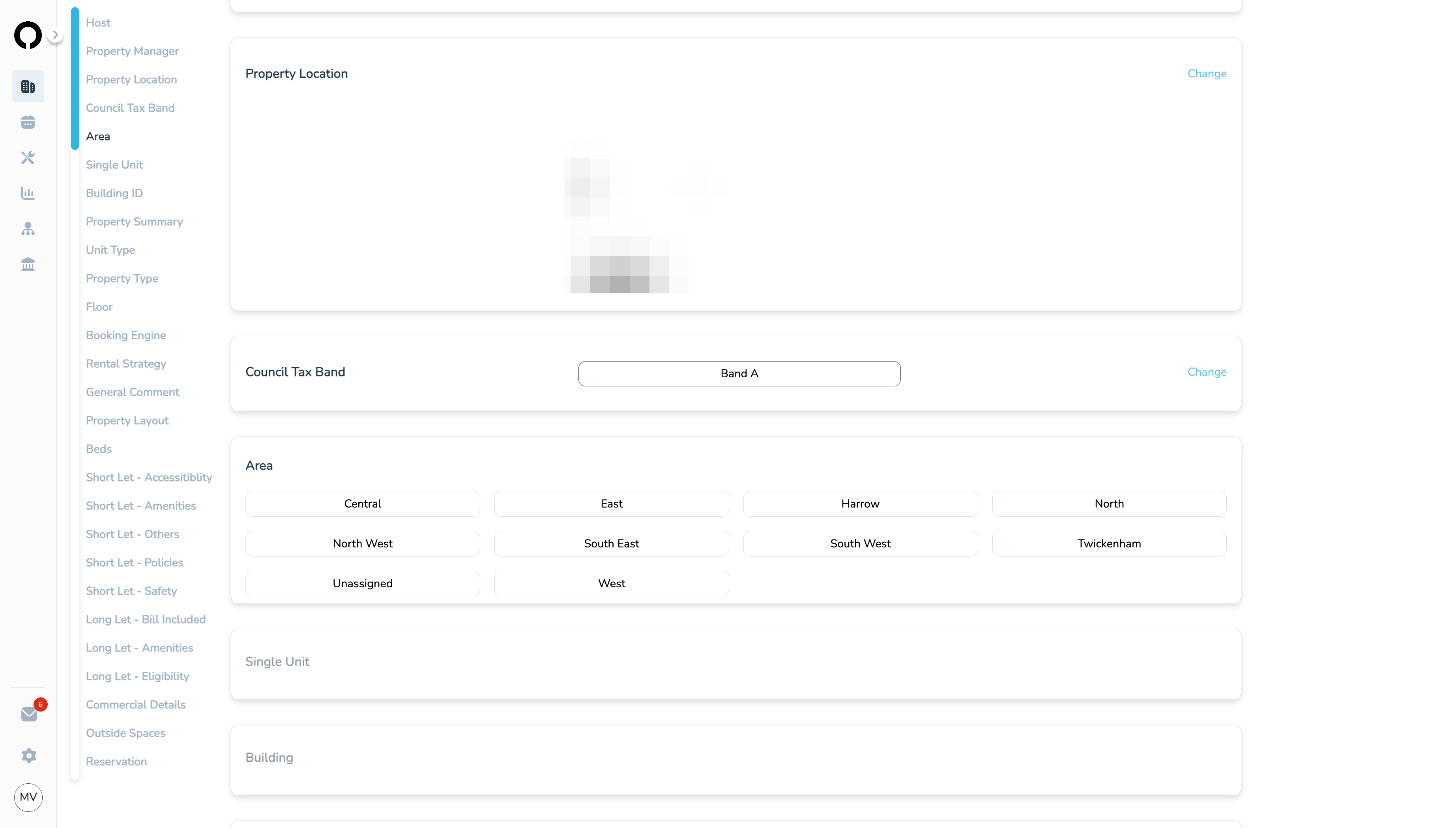Open the MV user avatar menu
This screenshot has height=828, width=1456.
(x=28, y=797)
